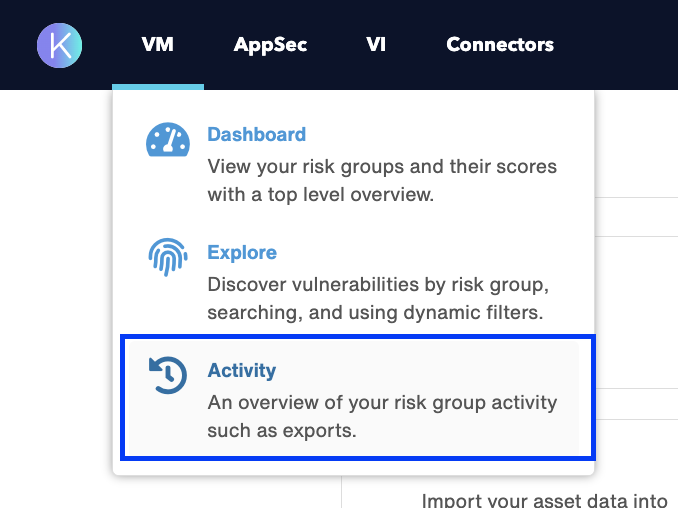Select the VI navigation item
678x508 pixels.
pyautogui.click(x=376, y=45)
